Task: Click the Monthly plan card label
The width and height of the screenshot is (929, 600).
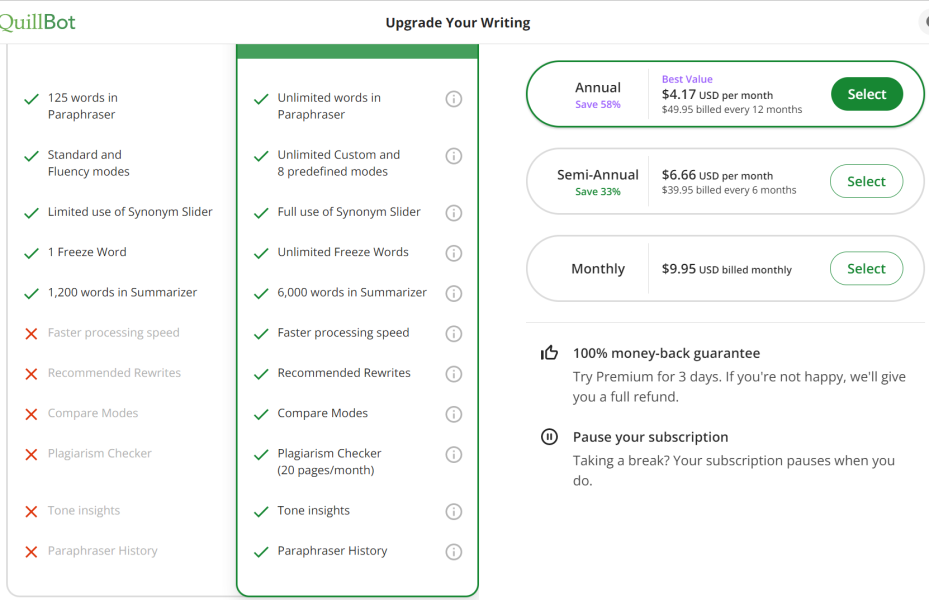Action: (598, 269)
